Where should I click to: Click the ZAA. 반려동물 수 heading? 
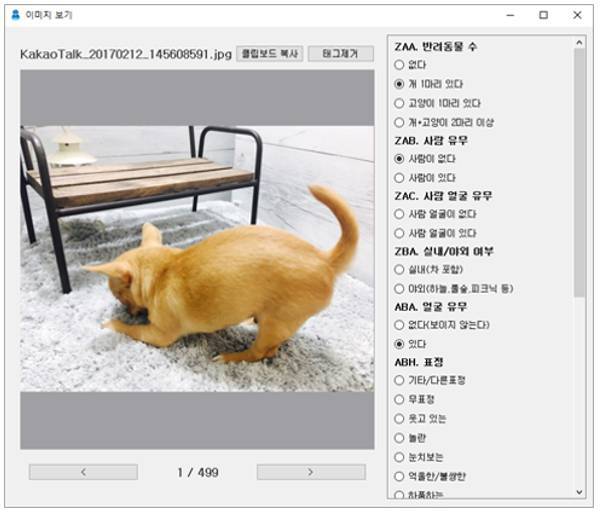coord(435,47)
